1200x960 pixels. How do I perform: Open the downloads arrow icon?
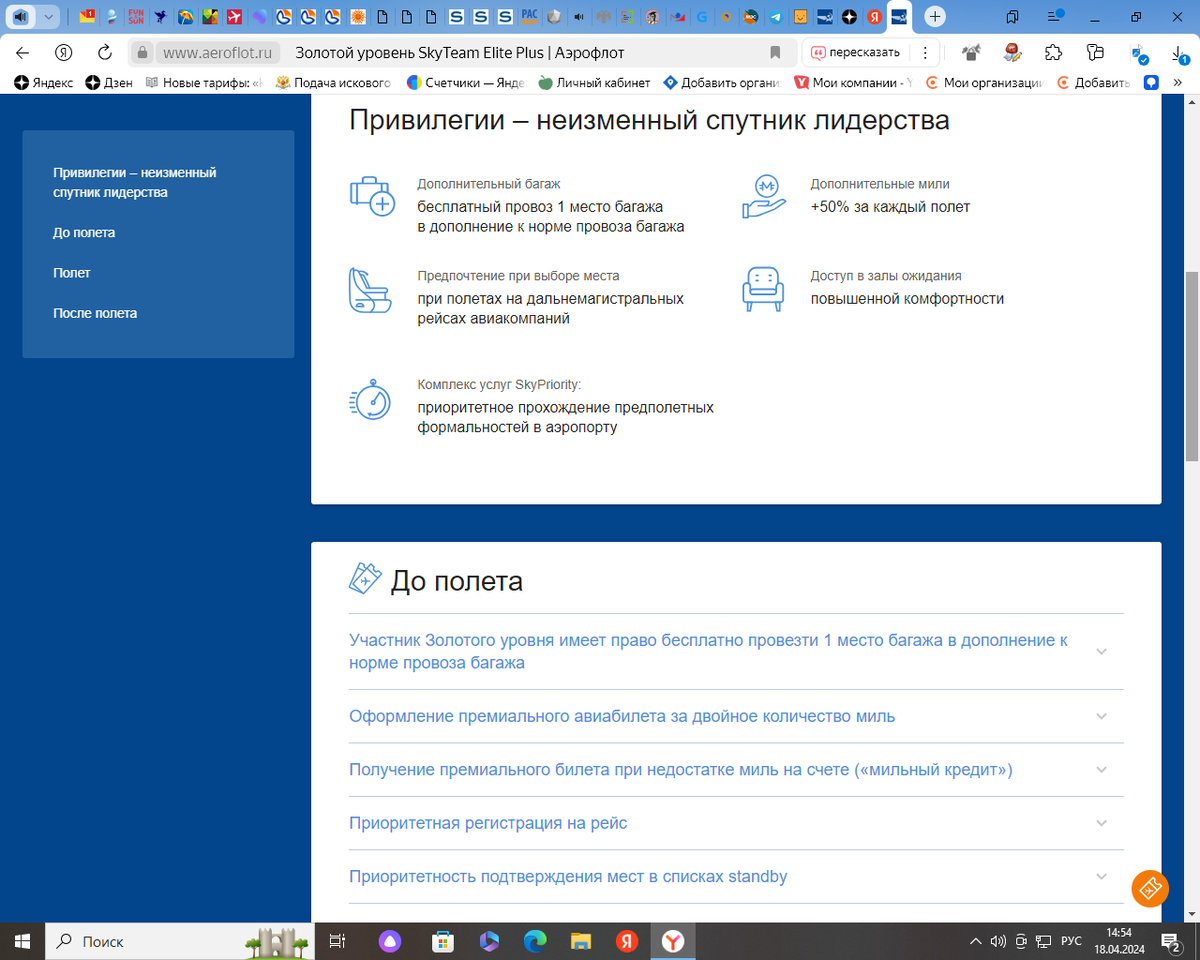pyautogui.click(x=1181, y=53)
